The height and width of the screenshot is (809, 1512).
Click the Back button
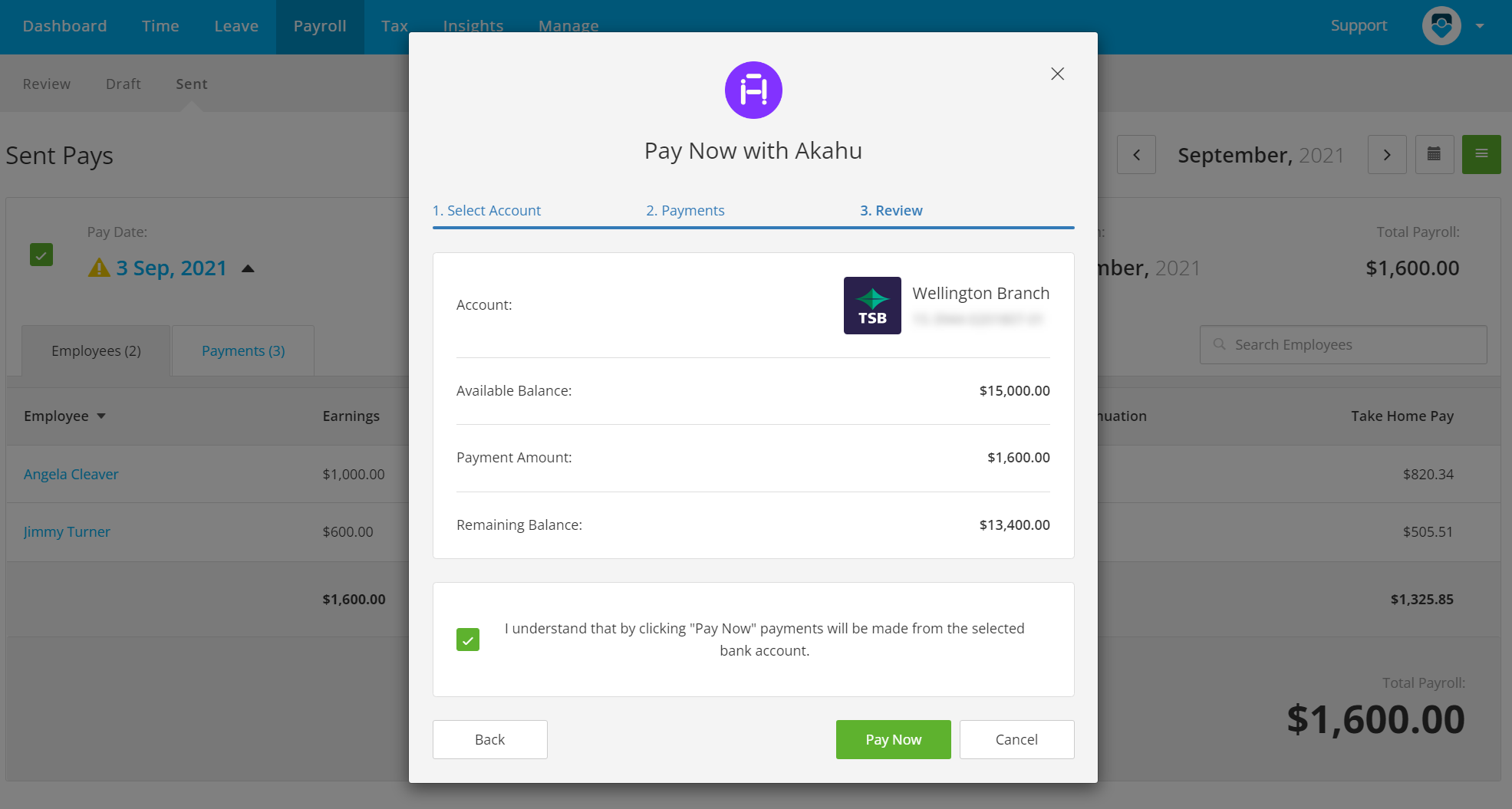(x=490, y=739)
